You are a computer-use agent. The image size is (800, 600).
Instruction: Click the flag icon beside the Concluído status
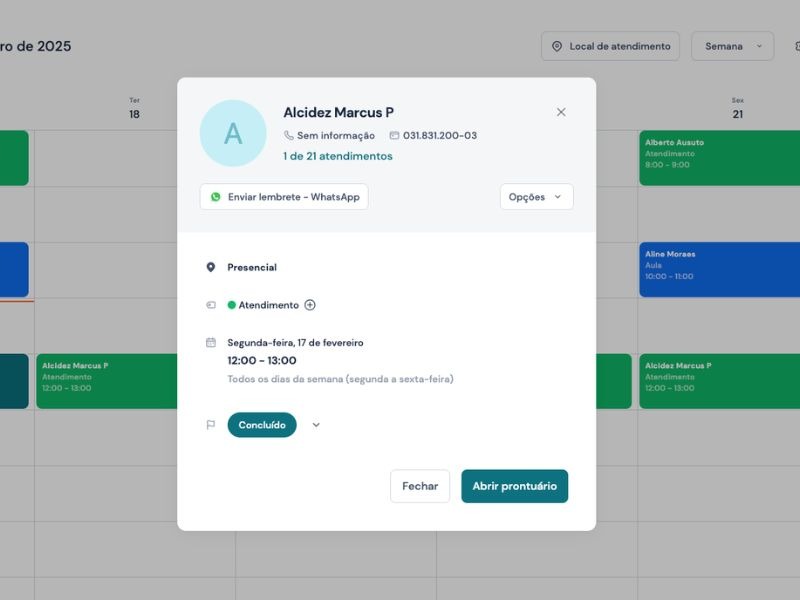(x=210, y=424)
